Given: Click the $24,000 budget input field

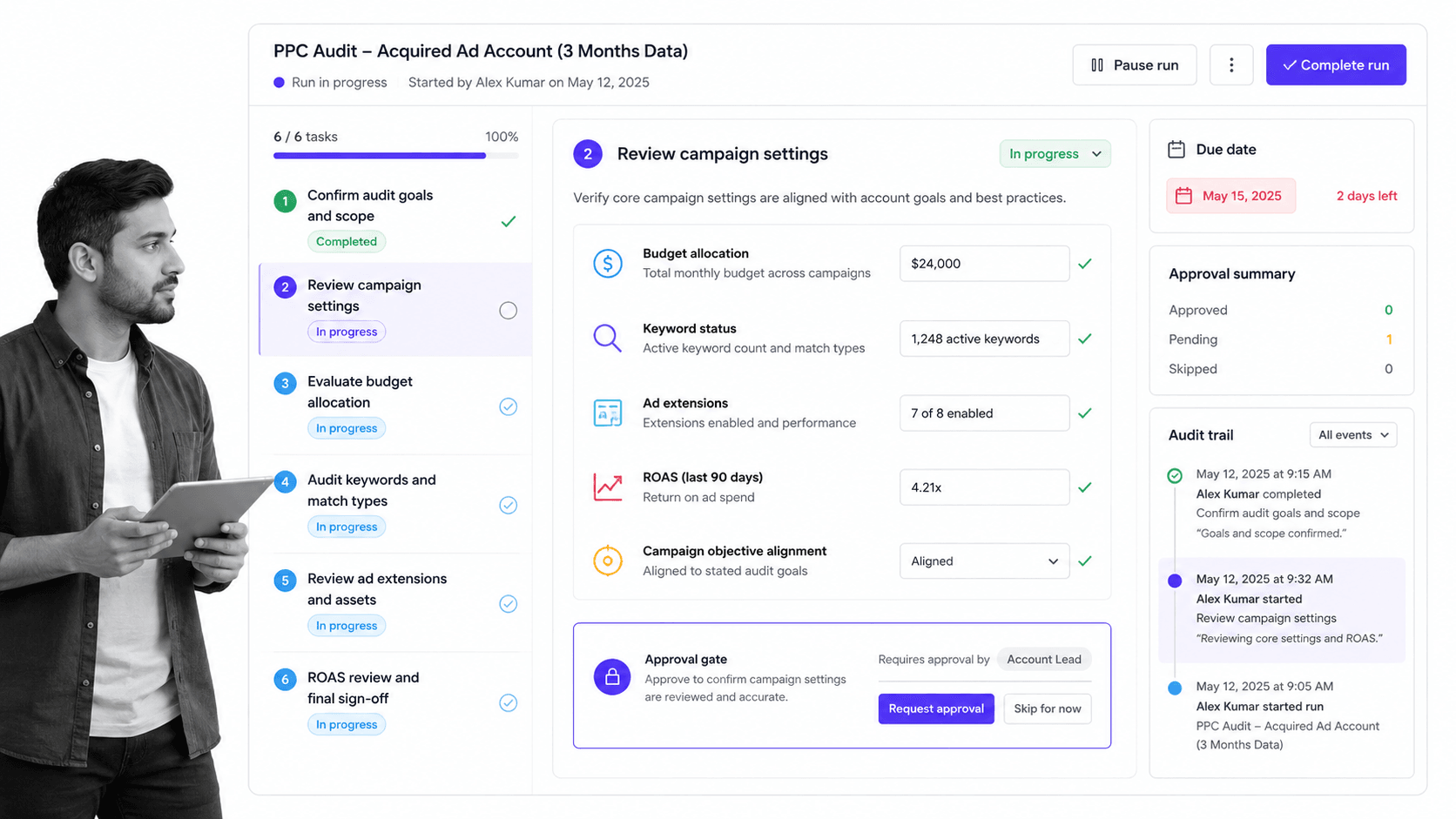Looking at the screenshot, I should point(984,263).
